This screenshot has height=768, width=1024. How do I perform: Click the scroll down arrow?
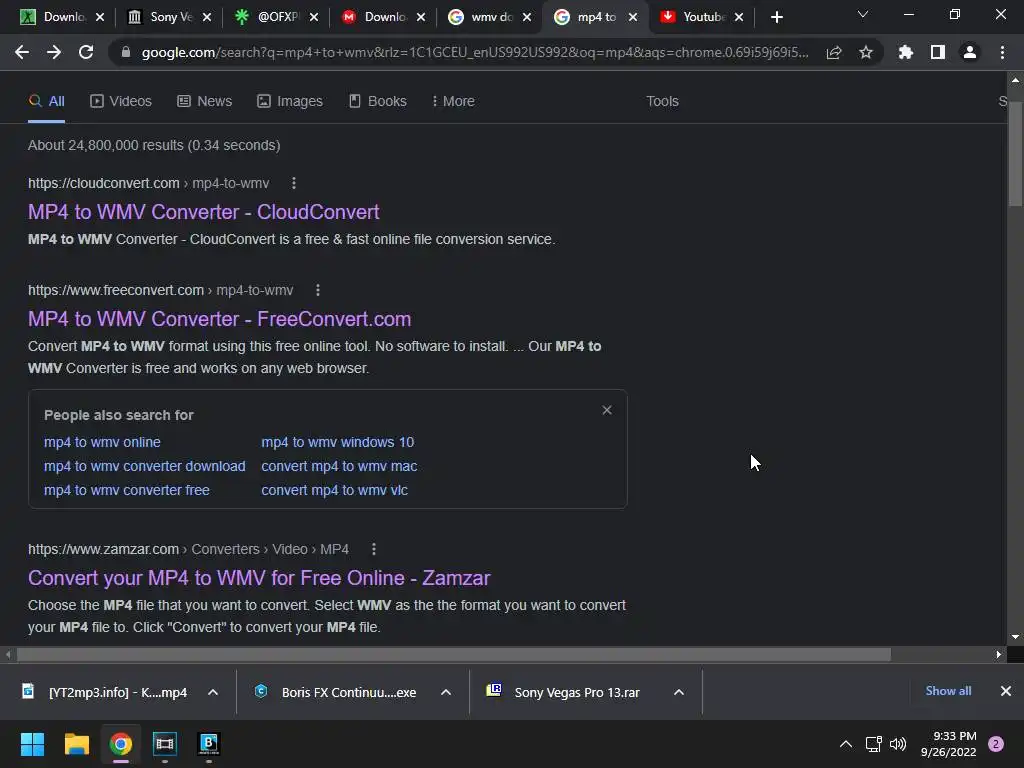coord(1015,637)
